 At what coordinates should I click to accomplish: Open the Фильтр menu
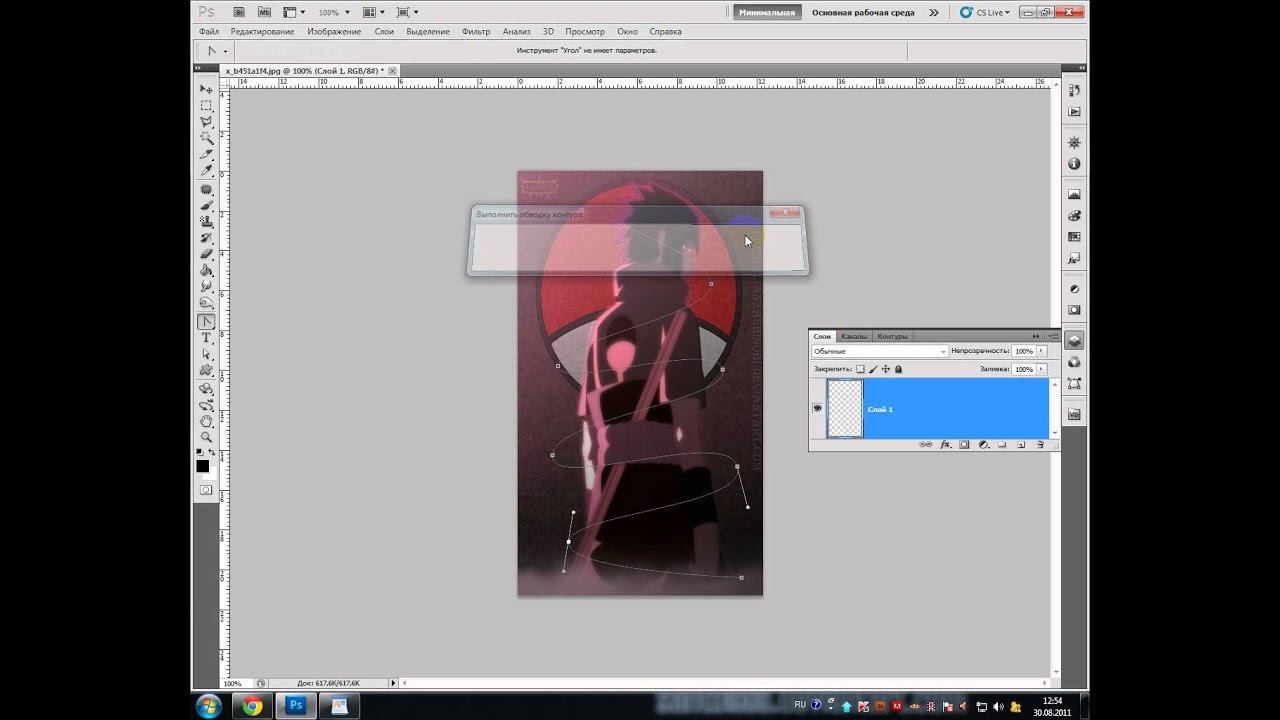coord(476,32)
